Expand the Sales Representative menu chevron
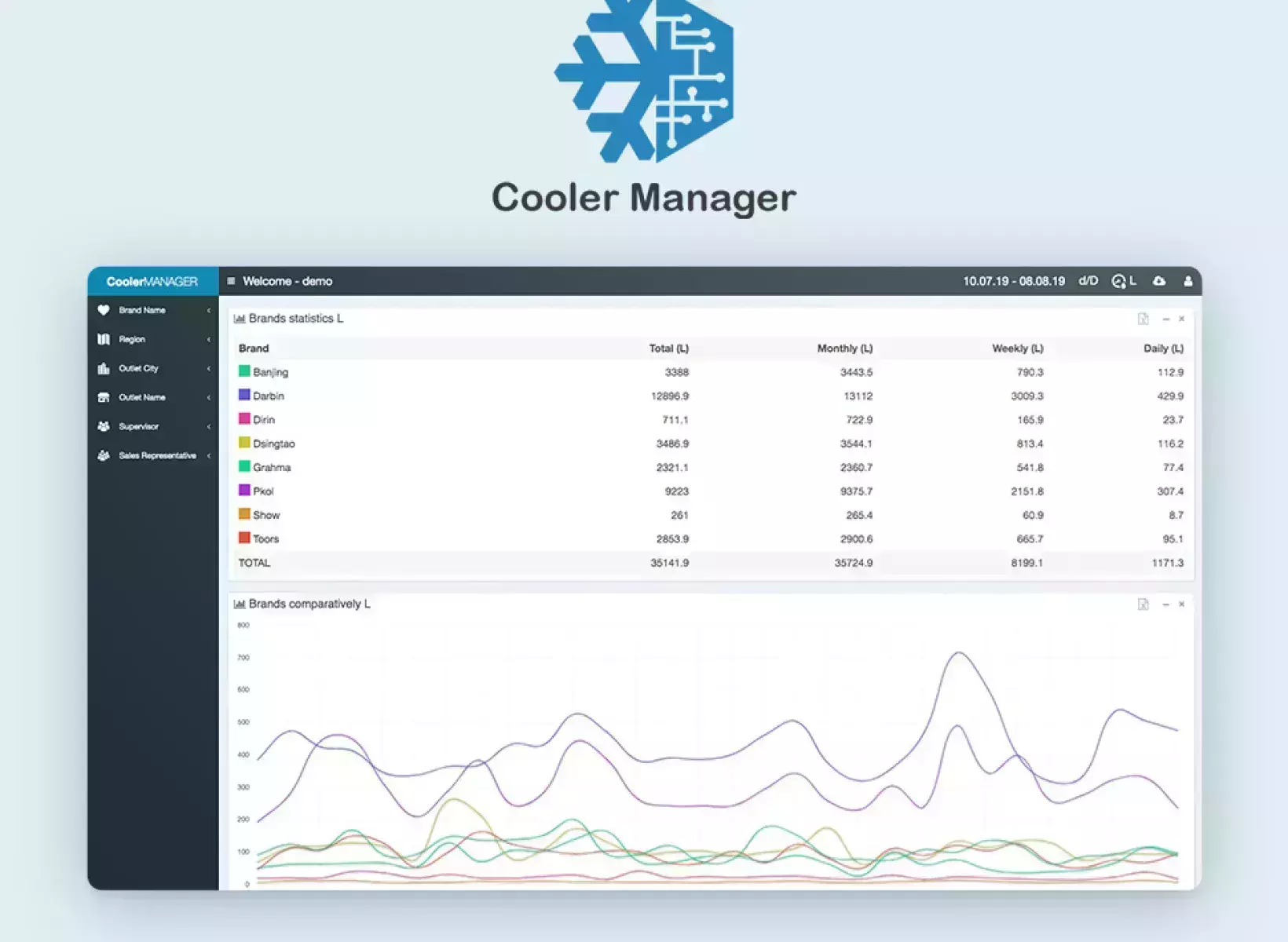The image size is (1288, 942). [208, 456]
